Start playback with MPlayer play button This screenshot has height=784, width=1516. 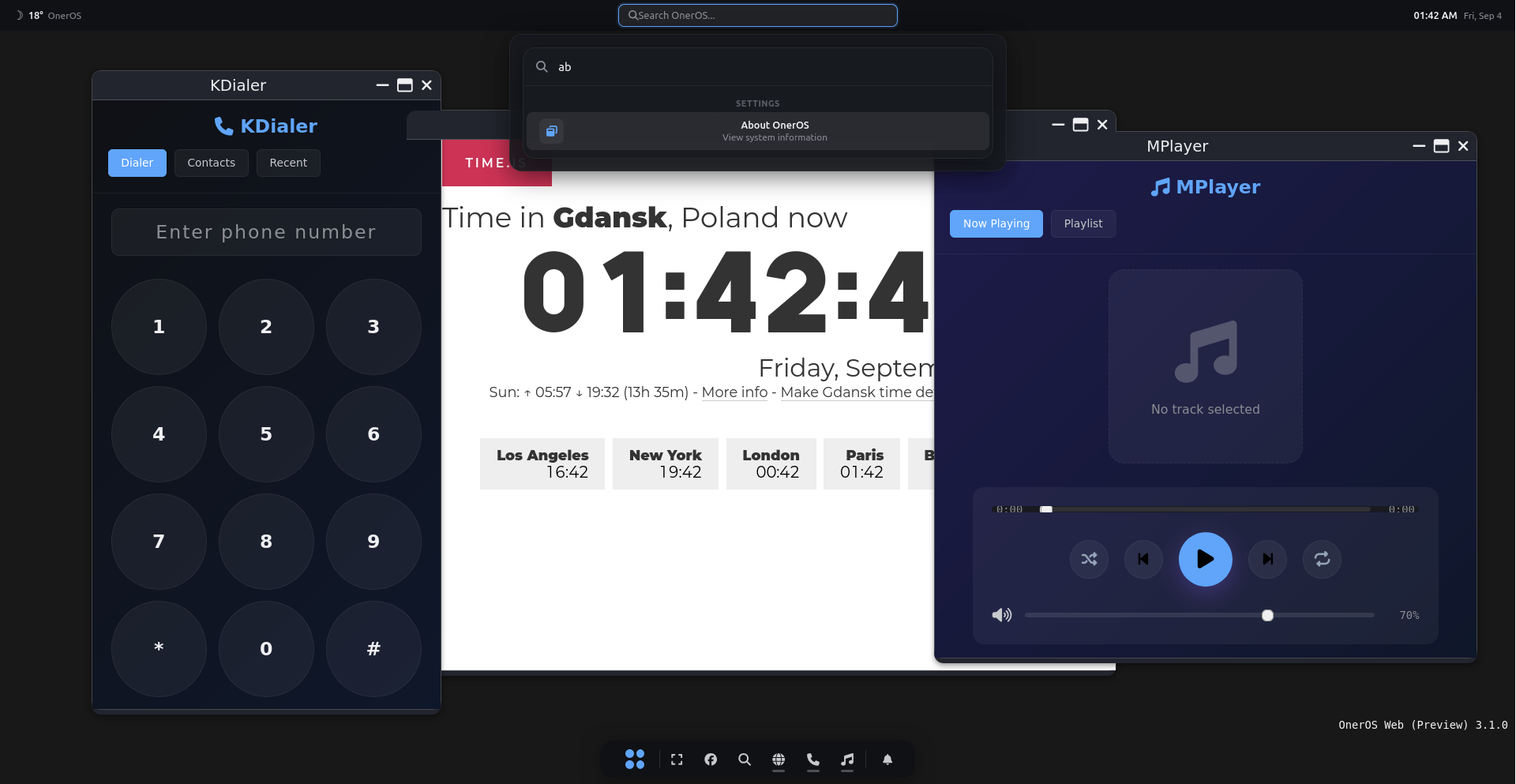click(x=1206, y=559)
